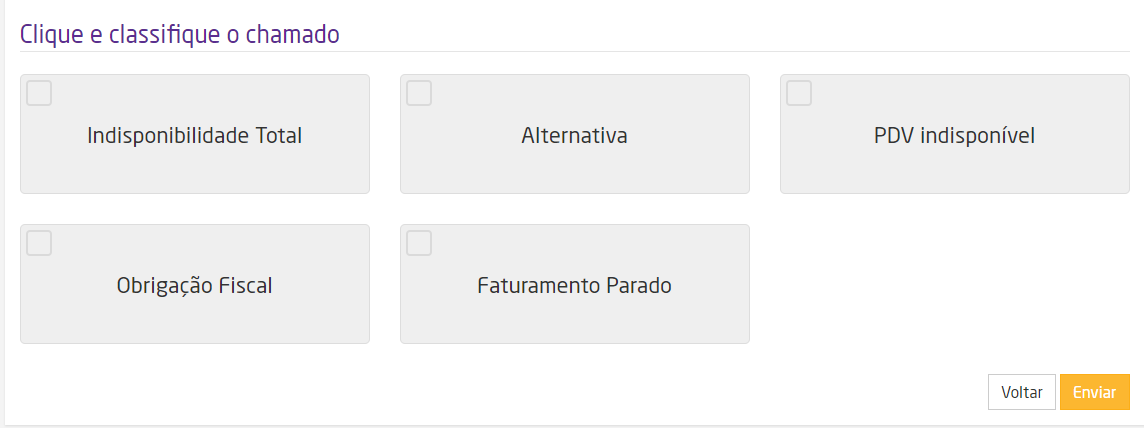Screen dimensions: 1144x428
Task: Click the 'Clique e classifique o chamado' heading
Action: 180,34
